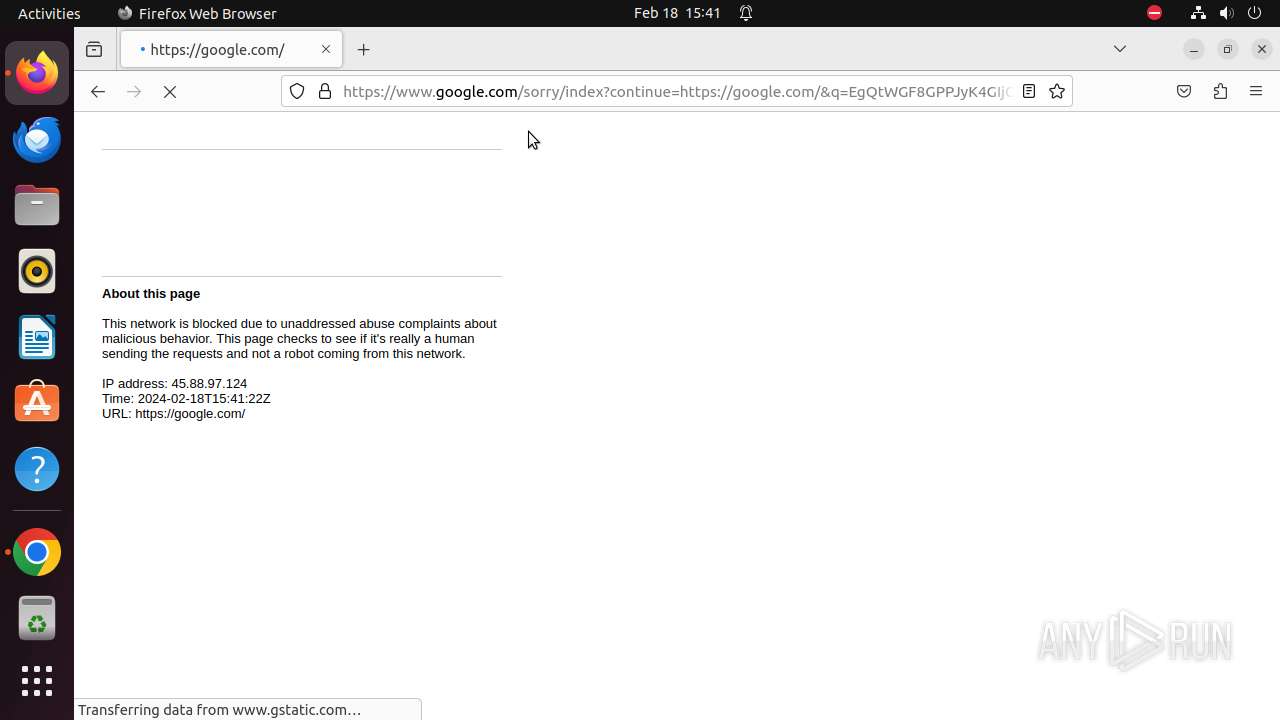Open Firefox from the dock
1280x720 pixels.
click(37, 73)
